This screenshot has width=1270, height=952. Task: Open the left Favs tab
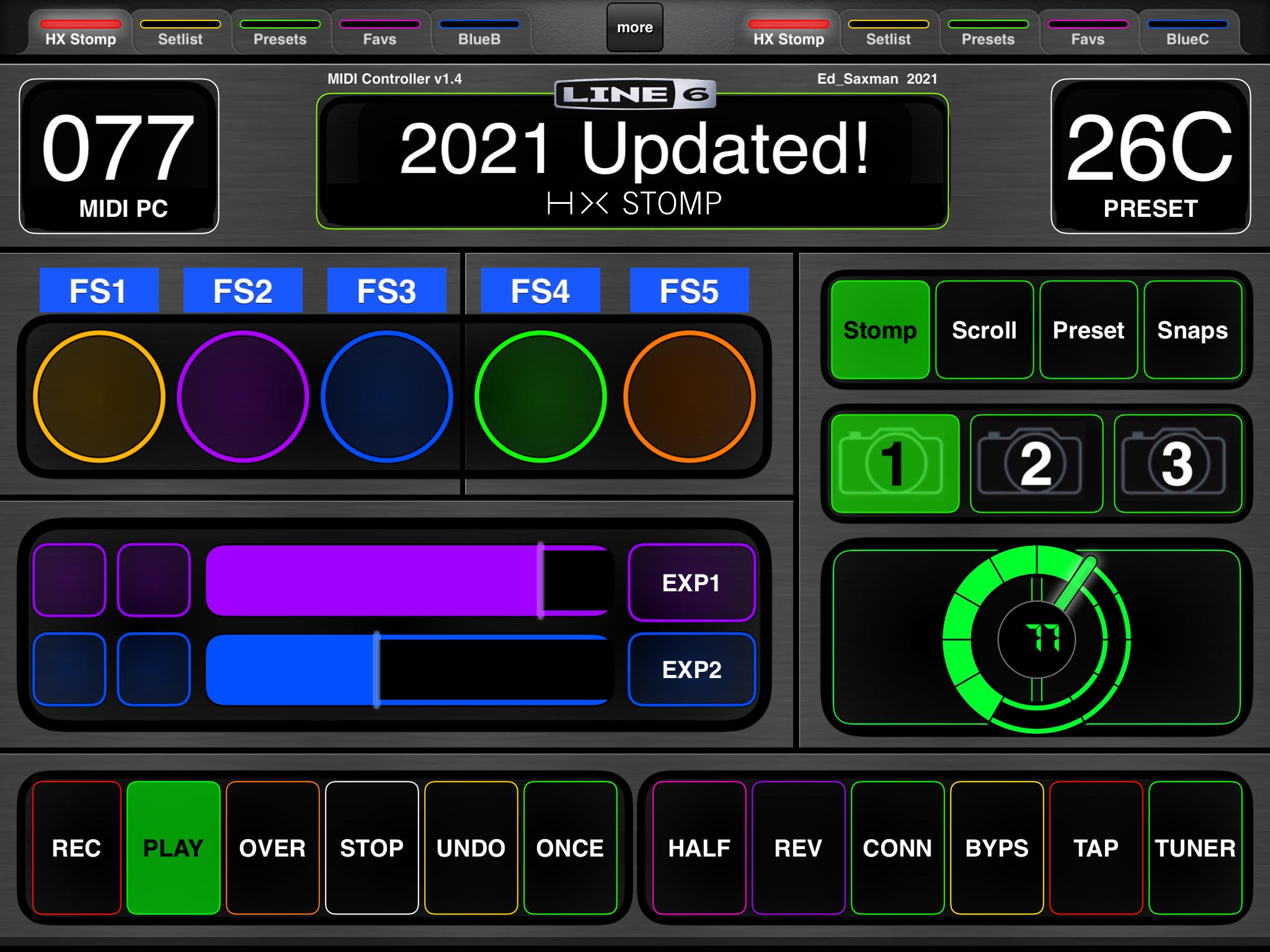(x=380, y=32)
